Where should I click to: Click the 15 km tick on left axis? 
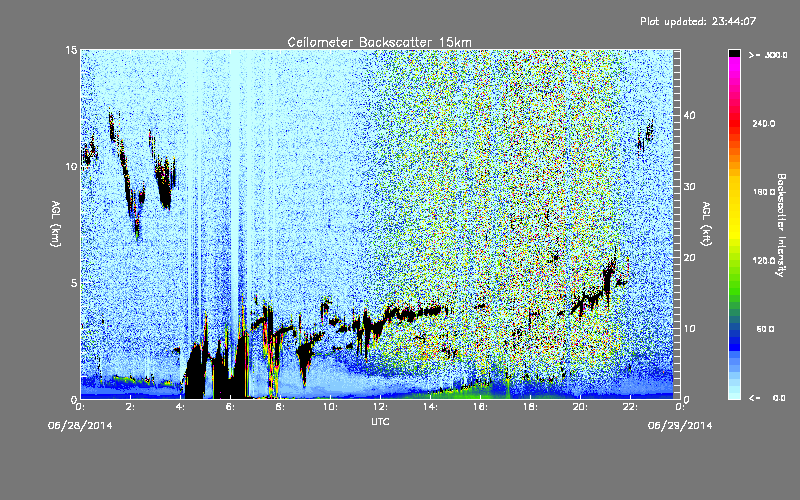71,50
